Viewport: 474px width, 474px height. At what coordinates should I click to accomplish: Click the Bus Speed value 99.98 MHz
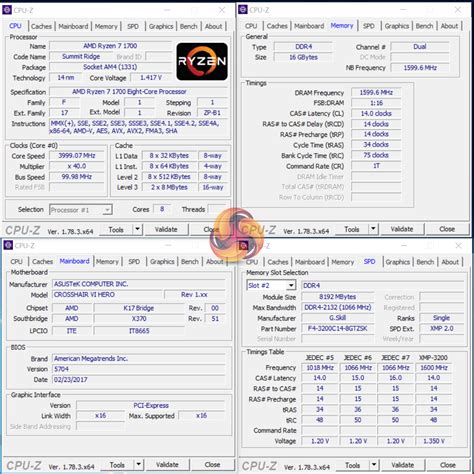77,177
